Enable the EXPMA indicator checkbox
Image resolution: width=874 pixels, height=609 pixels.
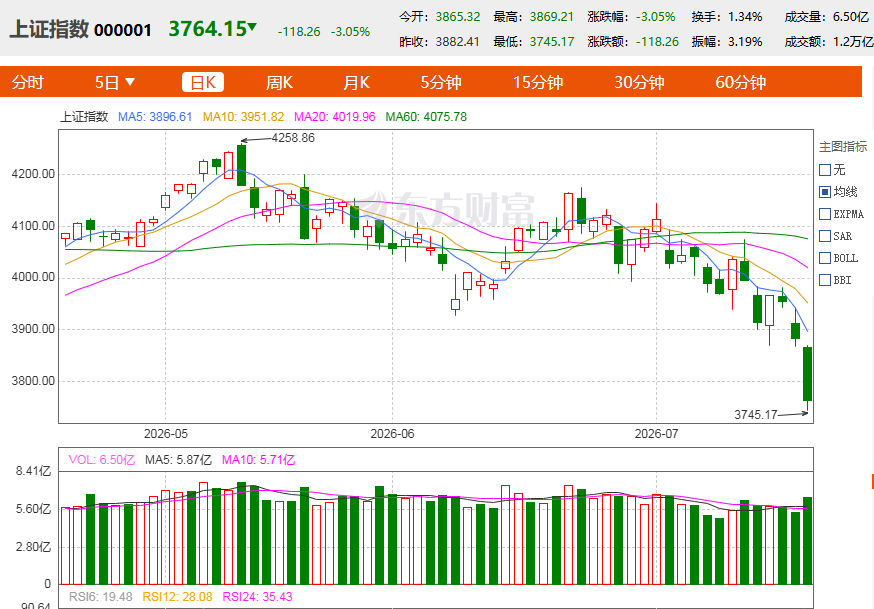coord(825,214)
